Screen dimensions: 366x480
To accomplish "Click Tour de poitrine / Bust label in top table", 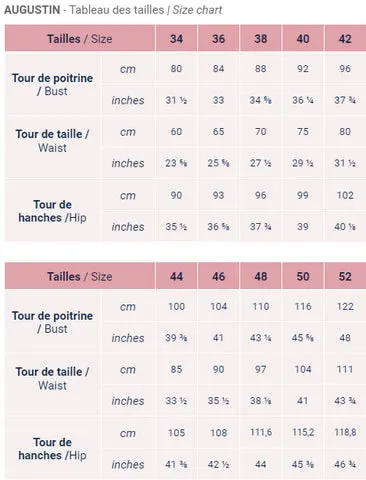I will pyautogui.click(x=52, y=84).
